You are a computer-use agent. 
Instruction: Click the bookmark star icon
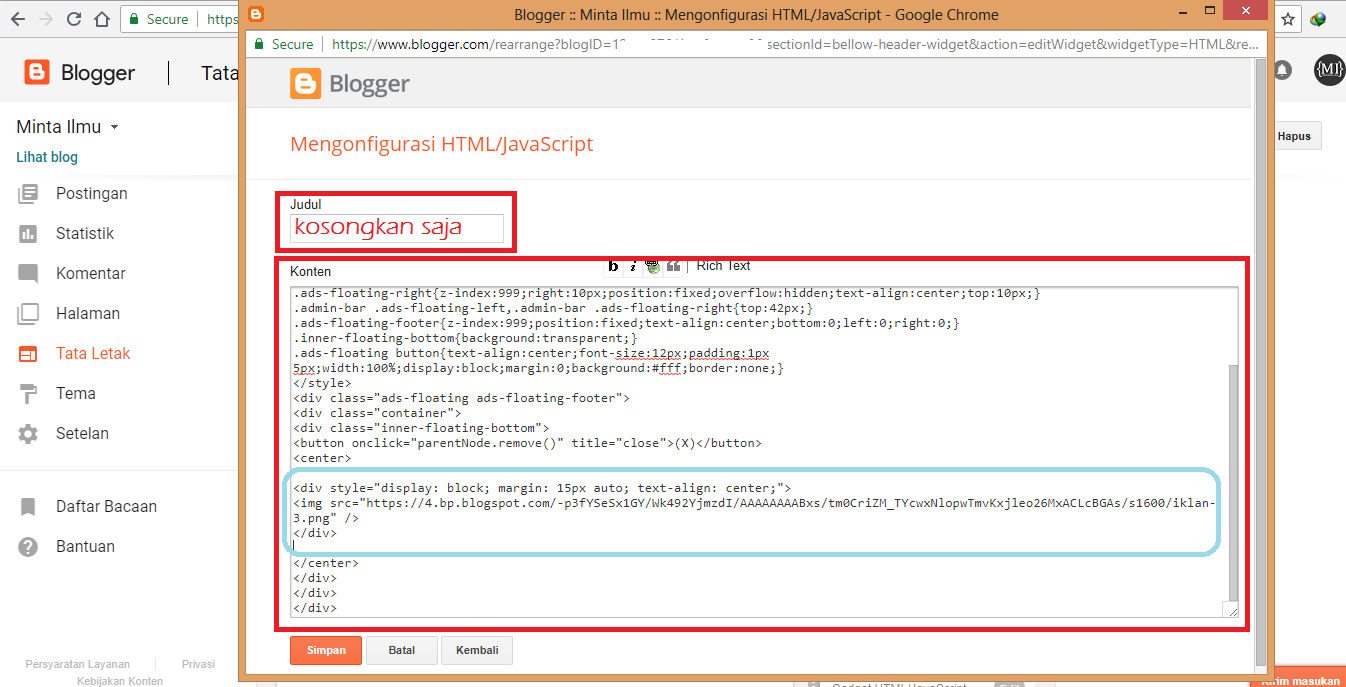click(x=1288, y=18)
